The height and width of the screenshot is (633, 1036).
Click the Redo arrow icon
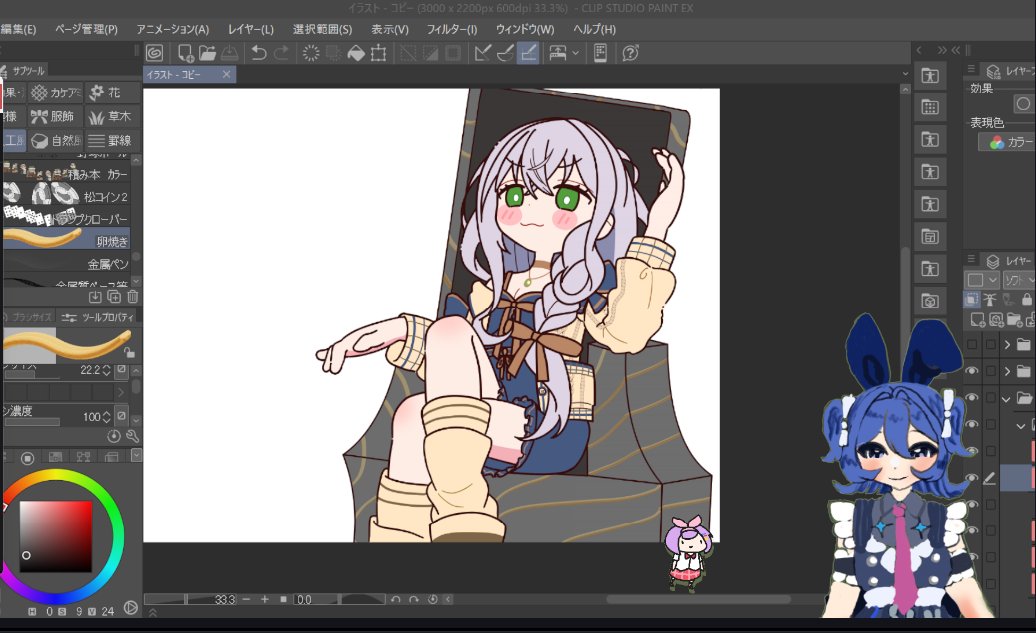pyautogui.click(x=281, y=53)
